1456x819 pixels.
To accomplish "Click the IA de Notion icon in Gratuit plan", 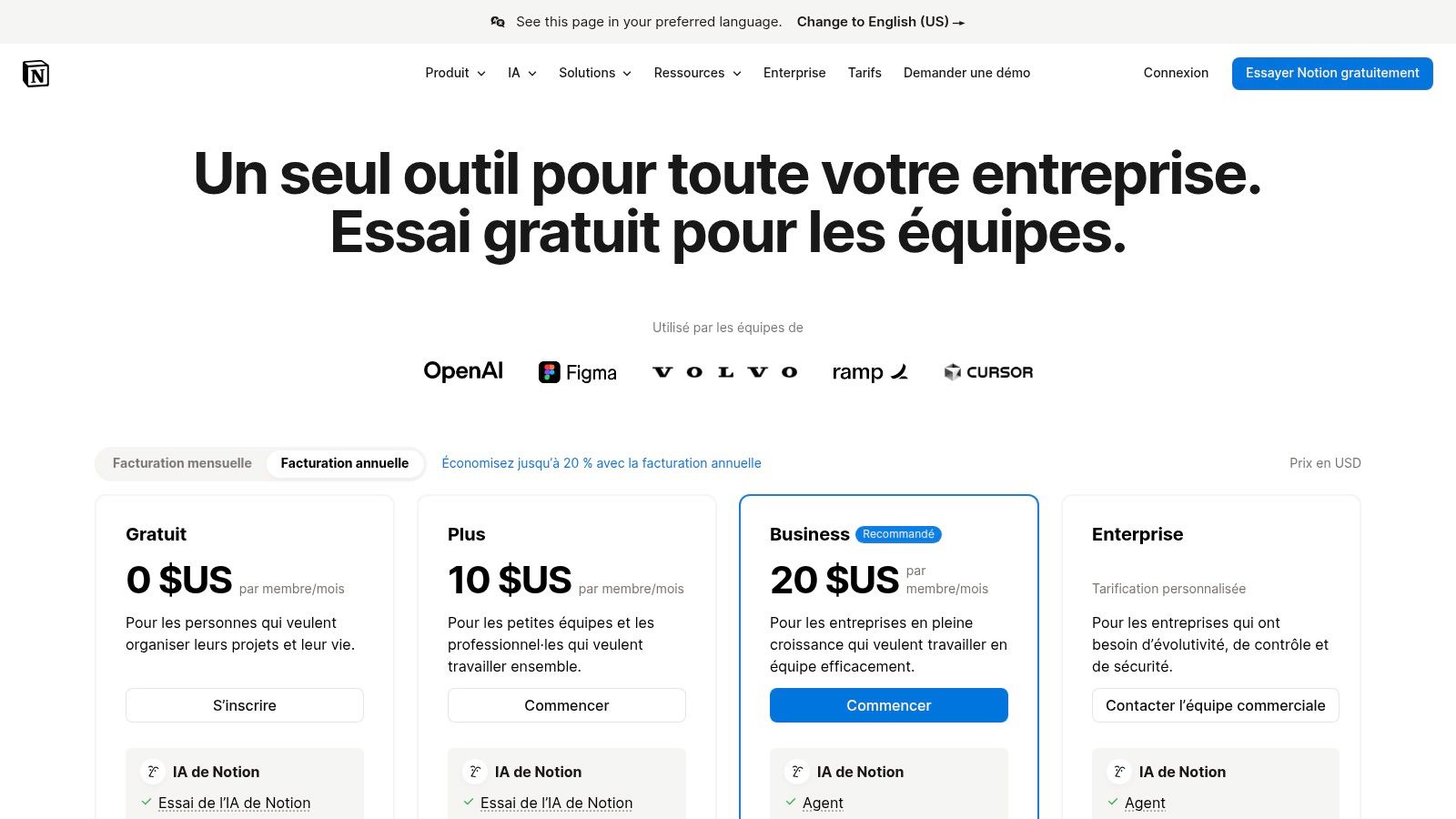I will [x=153, y=772].
